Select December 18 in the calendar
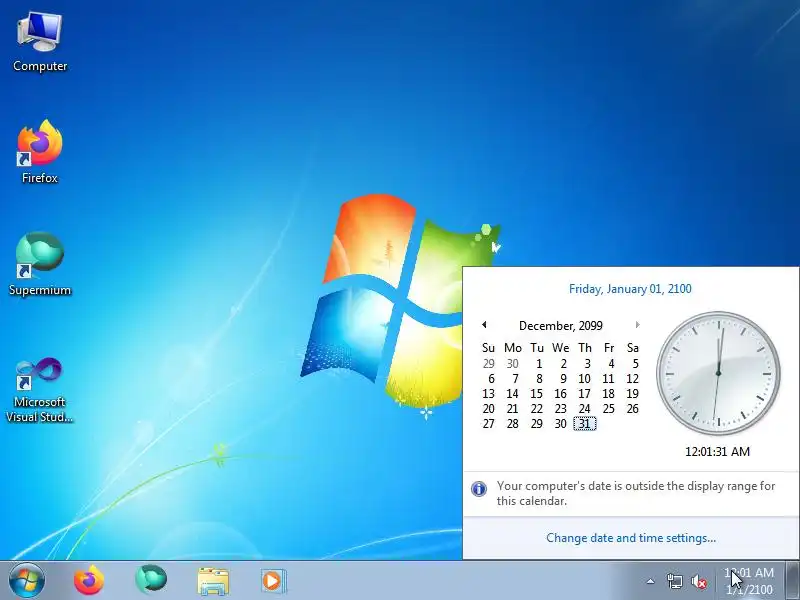Screen dimensions: 800x600 pos(608,394)
